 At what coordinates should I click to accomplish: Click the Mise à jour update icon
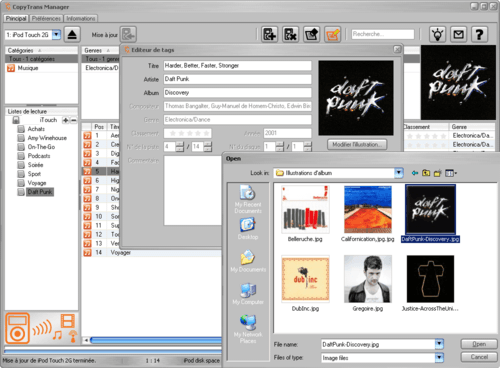(128, 34)
